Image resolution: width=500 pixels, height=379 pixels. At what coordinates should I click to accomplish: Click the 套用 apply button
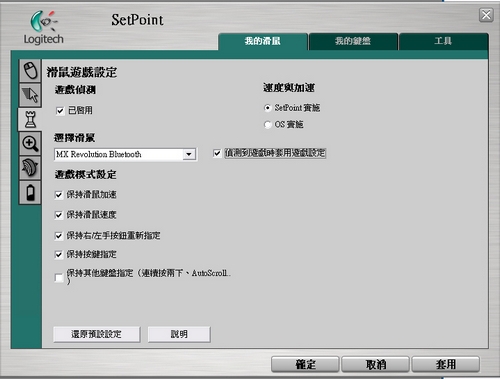446,364
